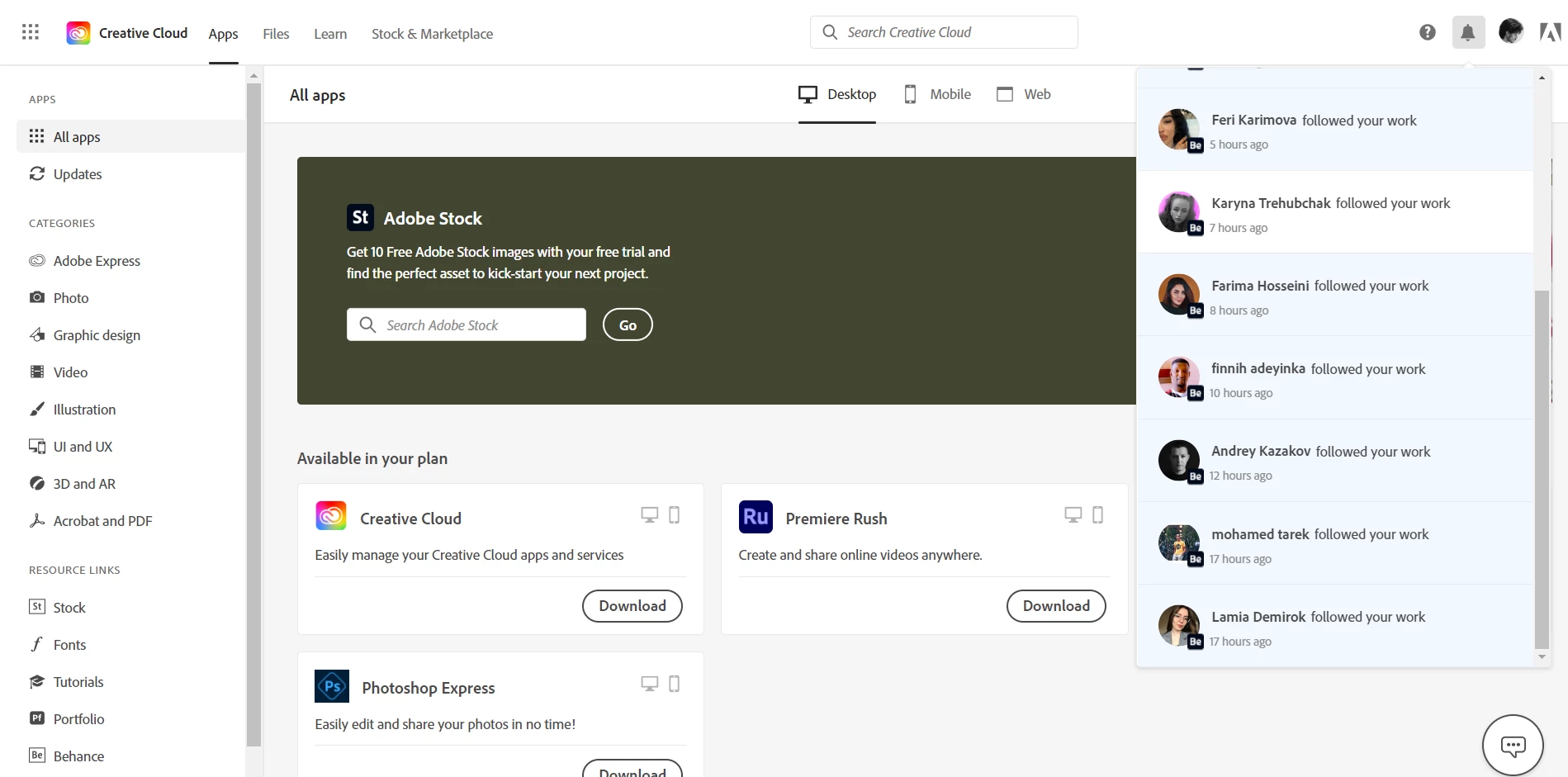Open Karyna Trehubchak follow notification
The image size is (1568, 777).
[x=1335, y=212]
